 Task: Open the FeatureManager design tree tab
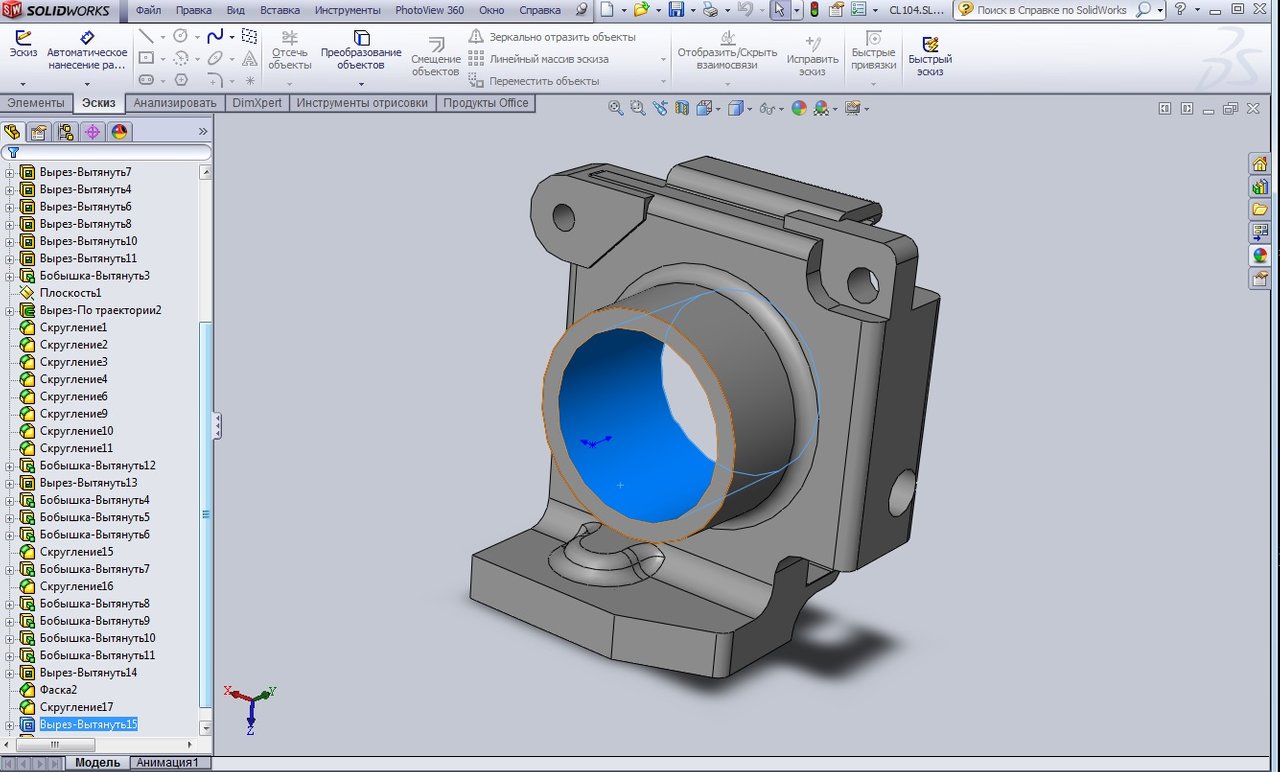click(12, 131)
